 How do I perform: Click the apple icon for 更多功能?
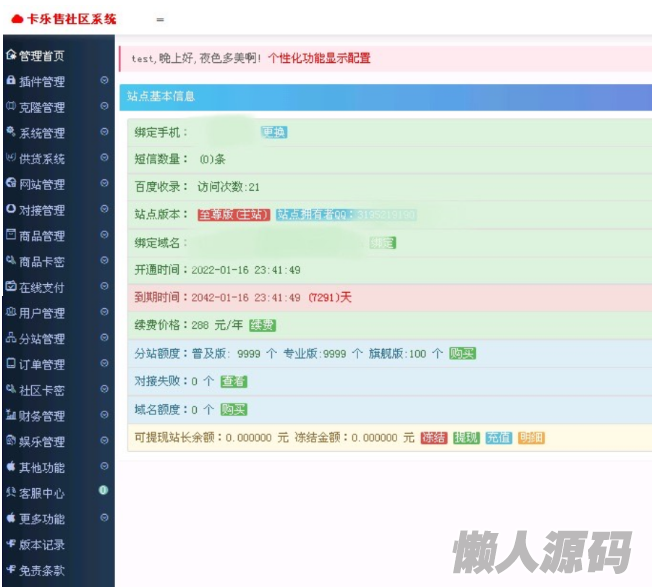[11, 518]
